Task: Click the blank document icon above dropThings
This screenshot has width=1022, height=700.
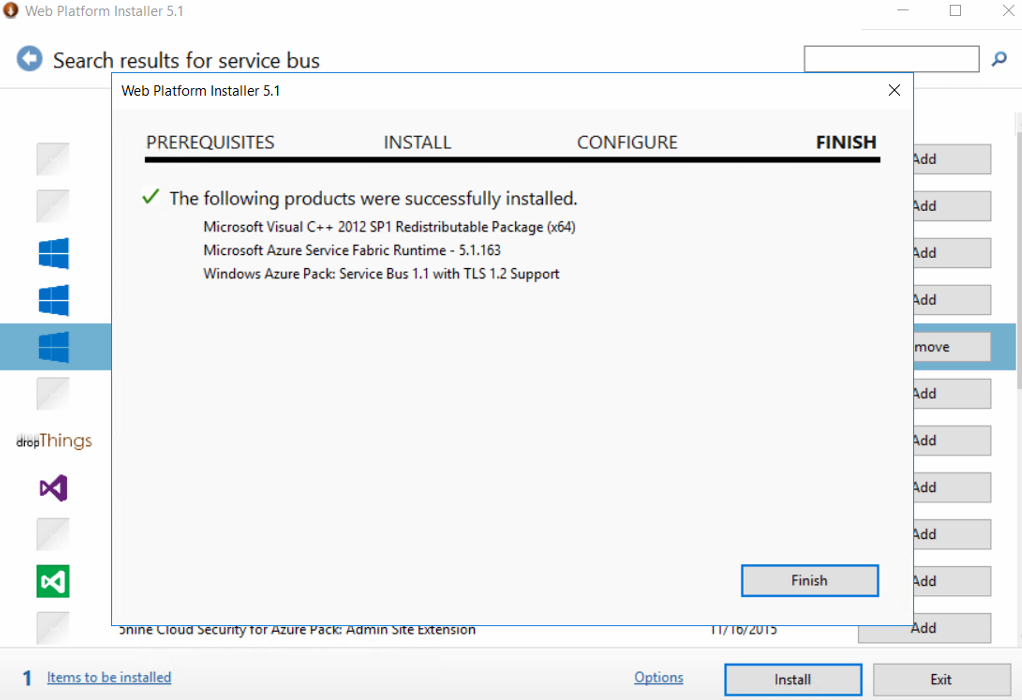Action: 52,393
